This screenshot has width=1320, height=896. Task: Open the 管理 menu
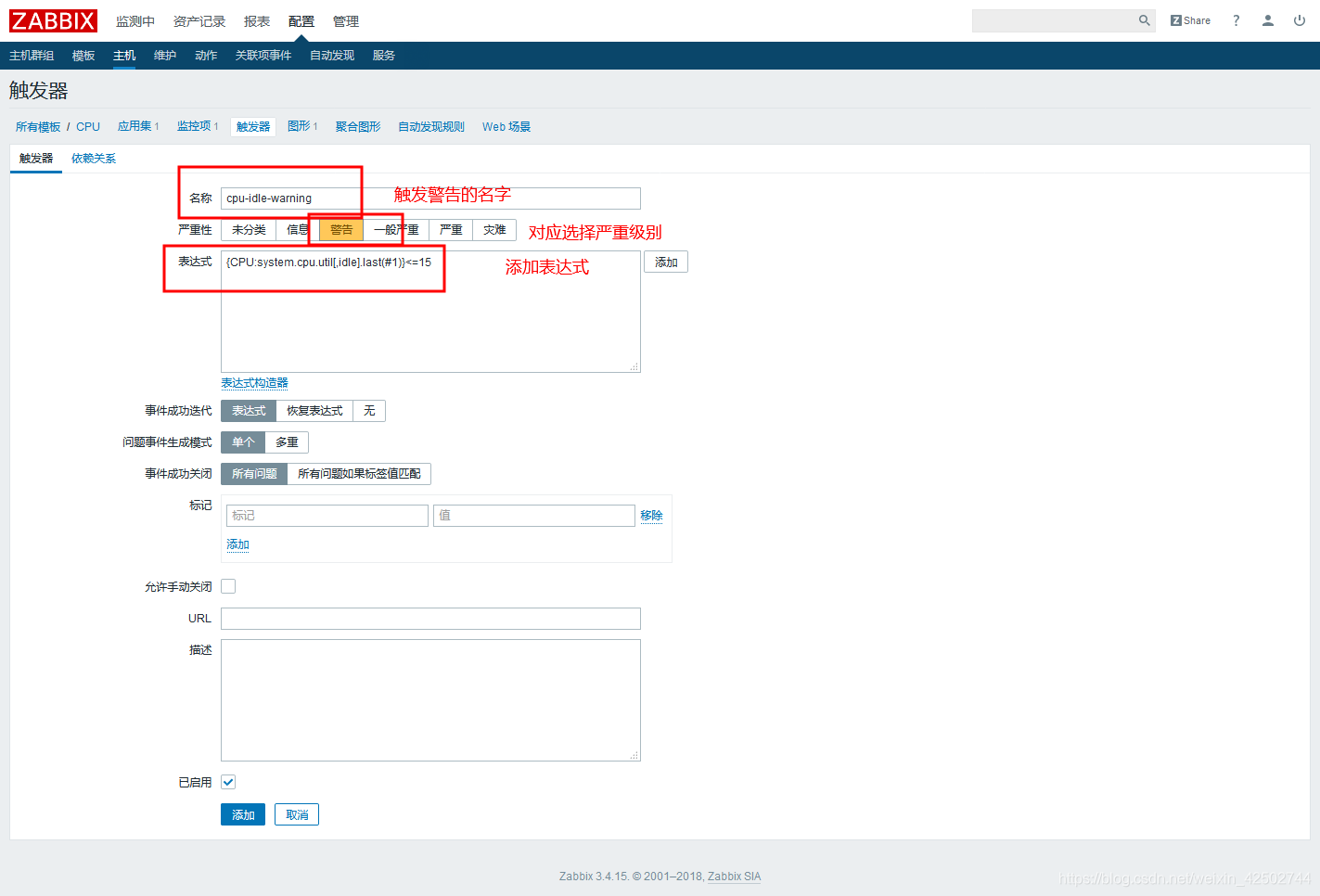pyautogui.click(x=346, y=21)
